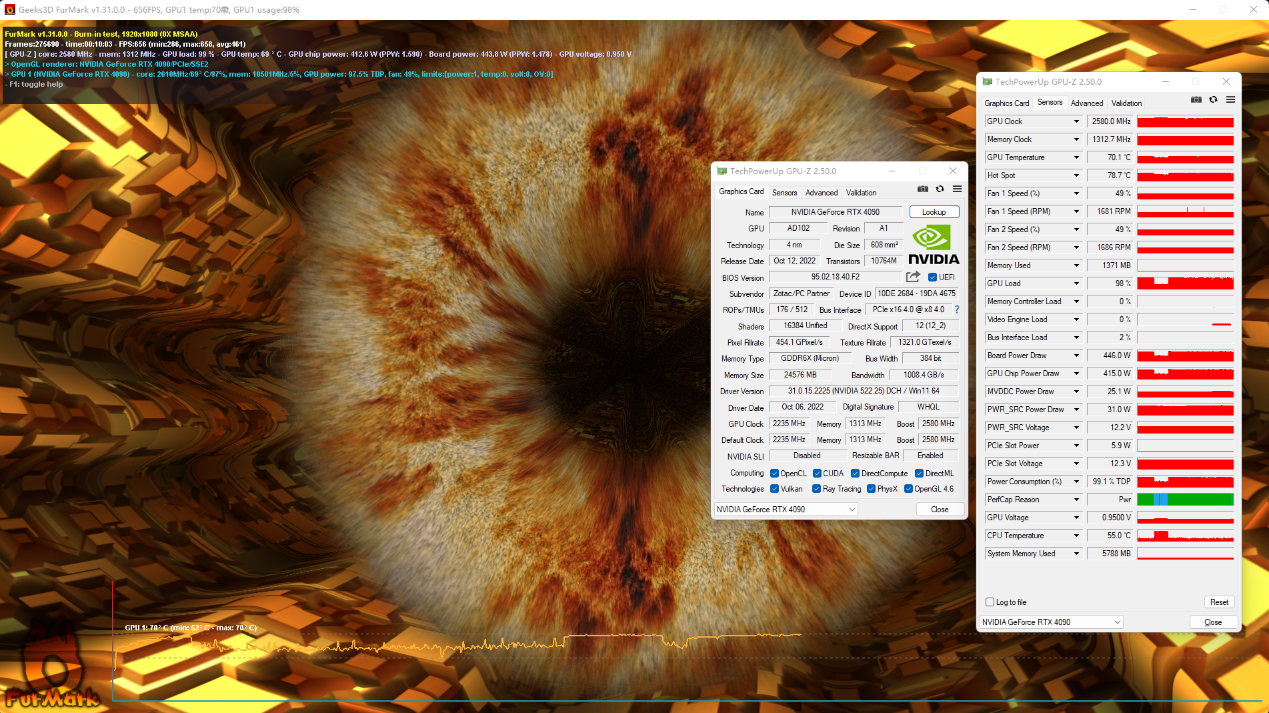Switch to Advanced tab in Graphics Card window
This screenshot has height=713, width=1269.
[821, 193]
